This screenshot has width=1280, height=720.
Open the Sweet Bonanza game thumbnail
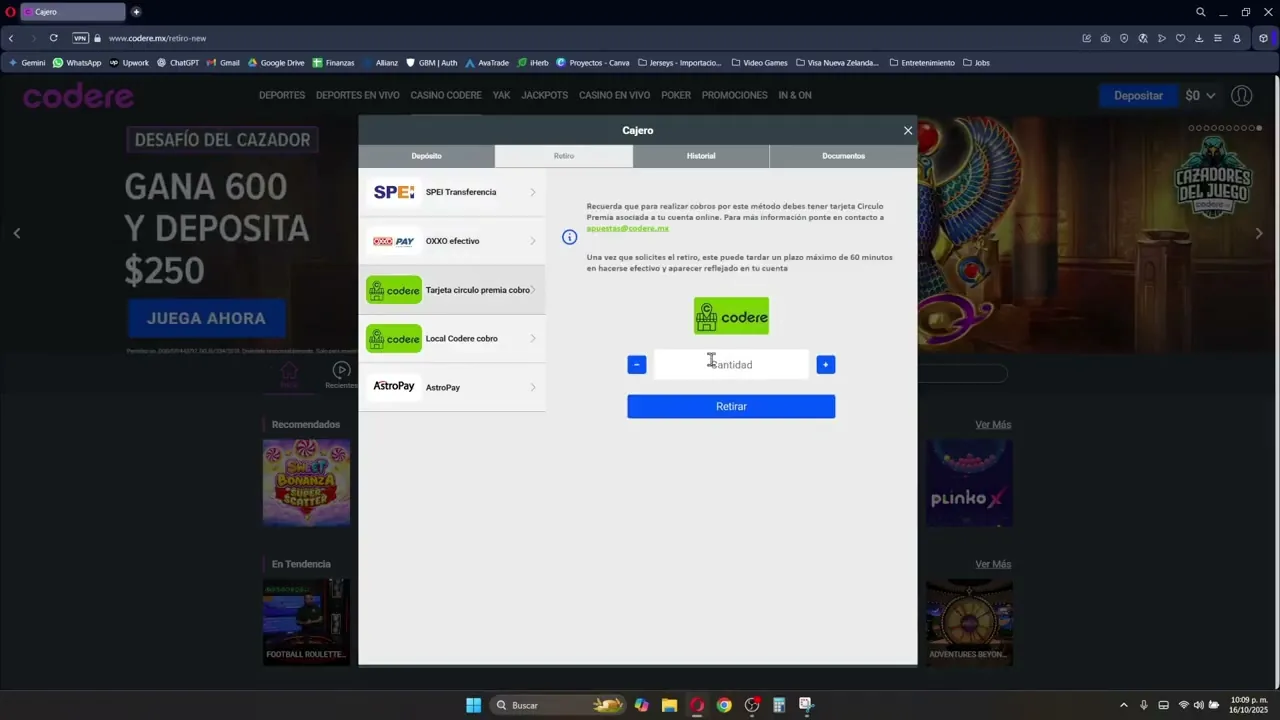coord(306,483)
